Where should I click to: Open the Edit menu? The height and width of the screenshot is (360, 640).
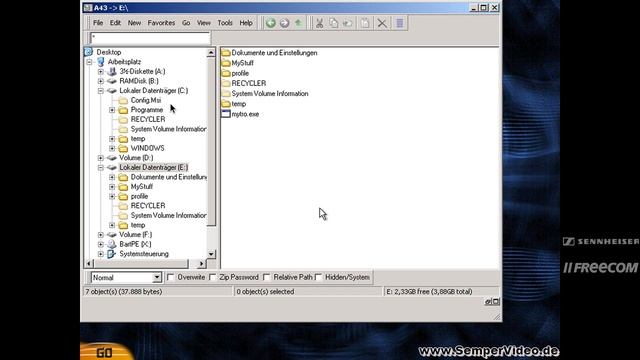click(x=115, y=23)
